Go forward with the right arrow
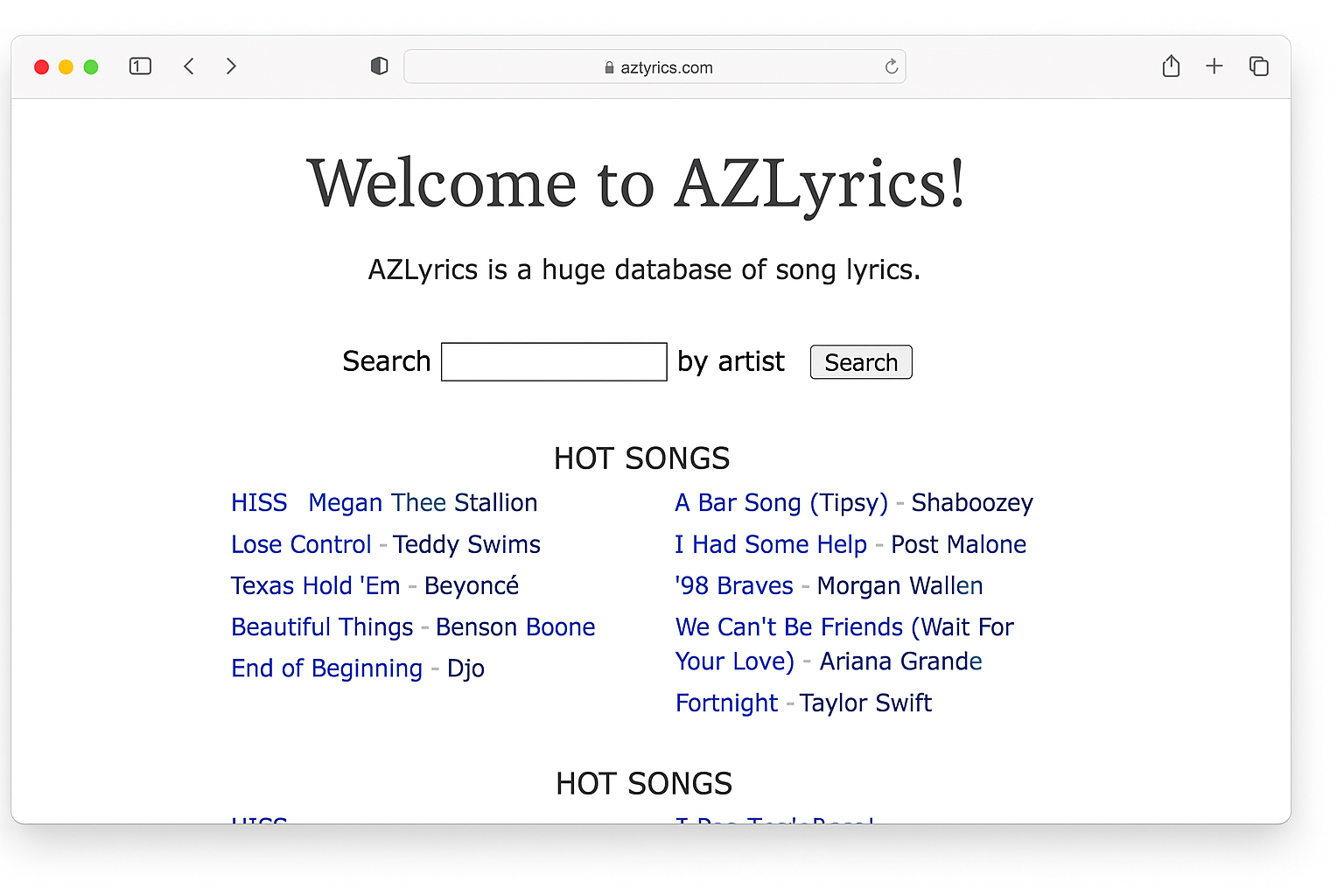The height and width of the screenshot is (896, 1344). click(231, 66)
